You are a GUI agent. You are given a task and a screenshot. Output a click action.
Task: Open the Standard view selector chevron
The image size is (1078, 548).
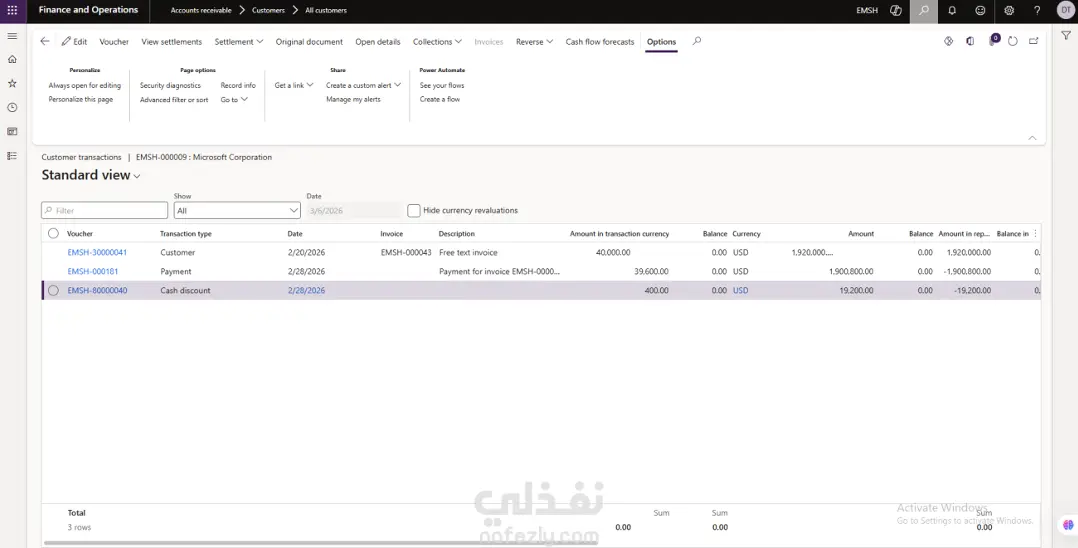137,176
